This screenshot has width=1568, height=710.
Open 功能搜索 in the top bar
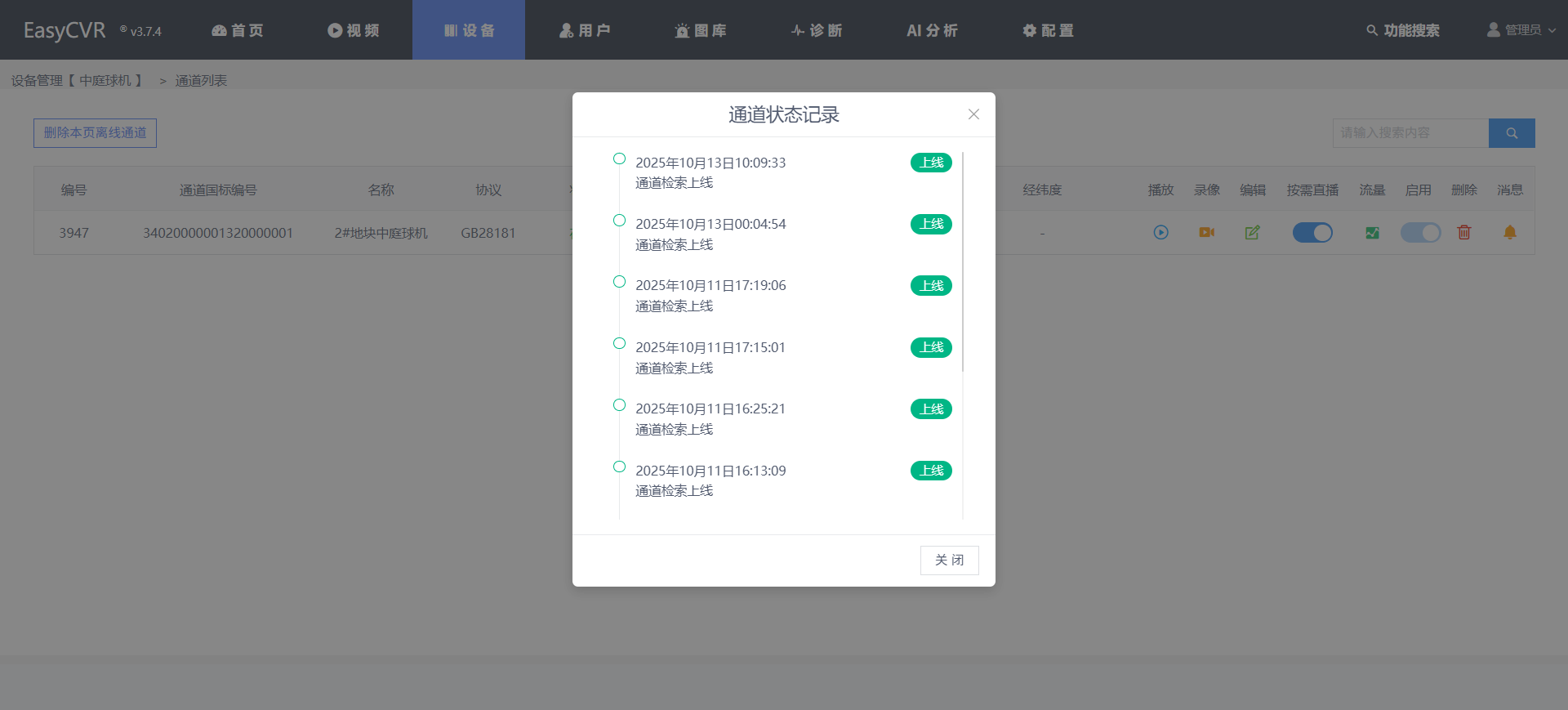(x=1403, y=30)
